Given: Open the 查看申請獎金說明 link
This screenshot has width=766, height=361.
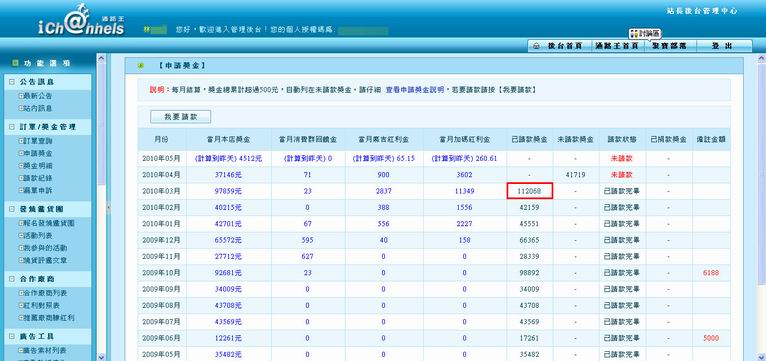Looking at the screenshot, I should click(x=415, y=90).
